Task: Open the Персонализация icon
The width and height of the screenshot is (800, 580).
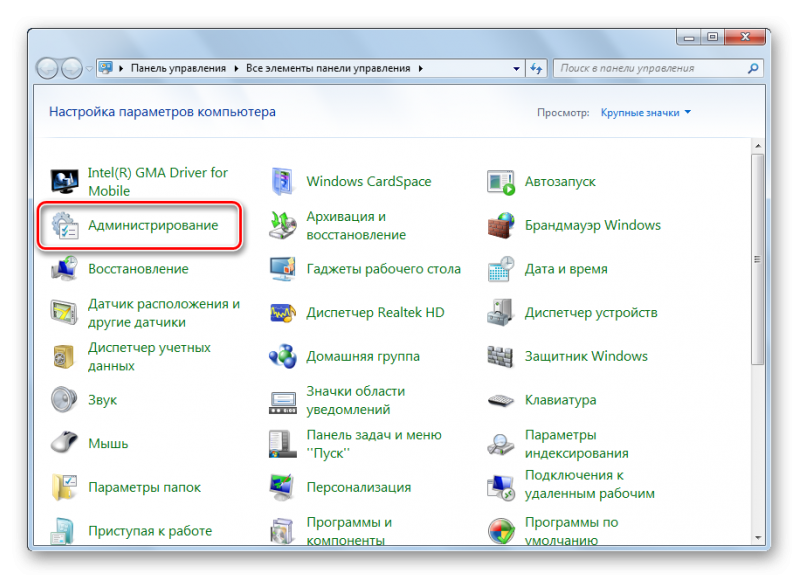Action: (x=283, y=487)
